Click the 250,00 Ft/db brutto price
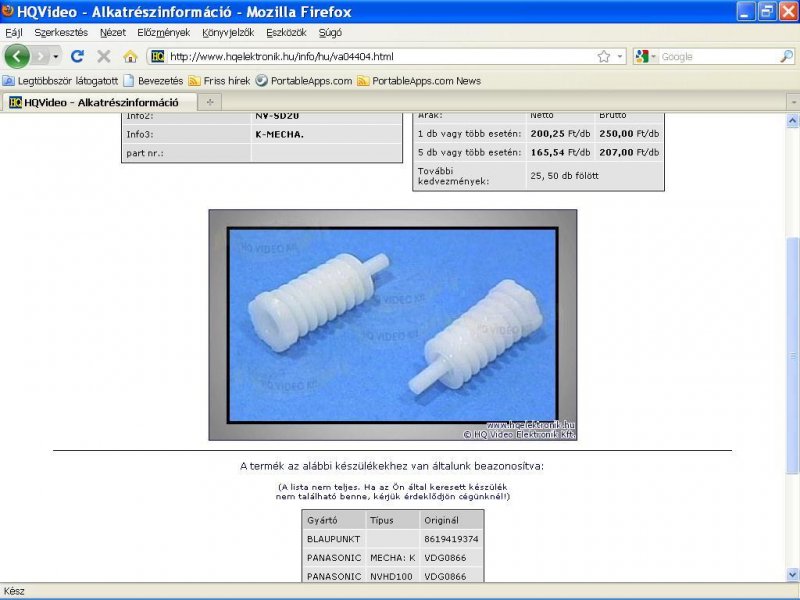 [629, 134]
